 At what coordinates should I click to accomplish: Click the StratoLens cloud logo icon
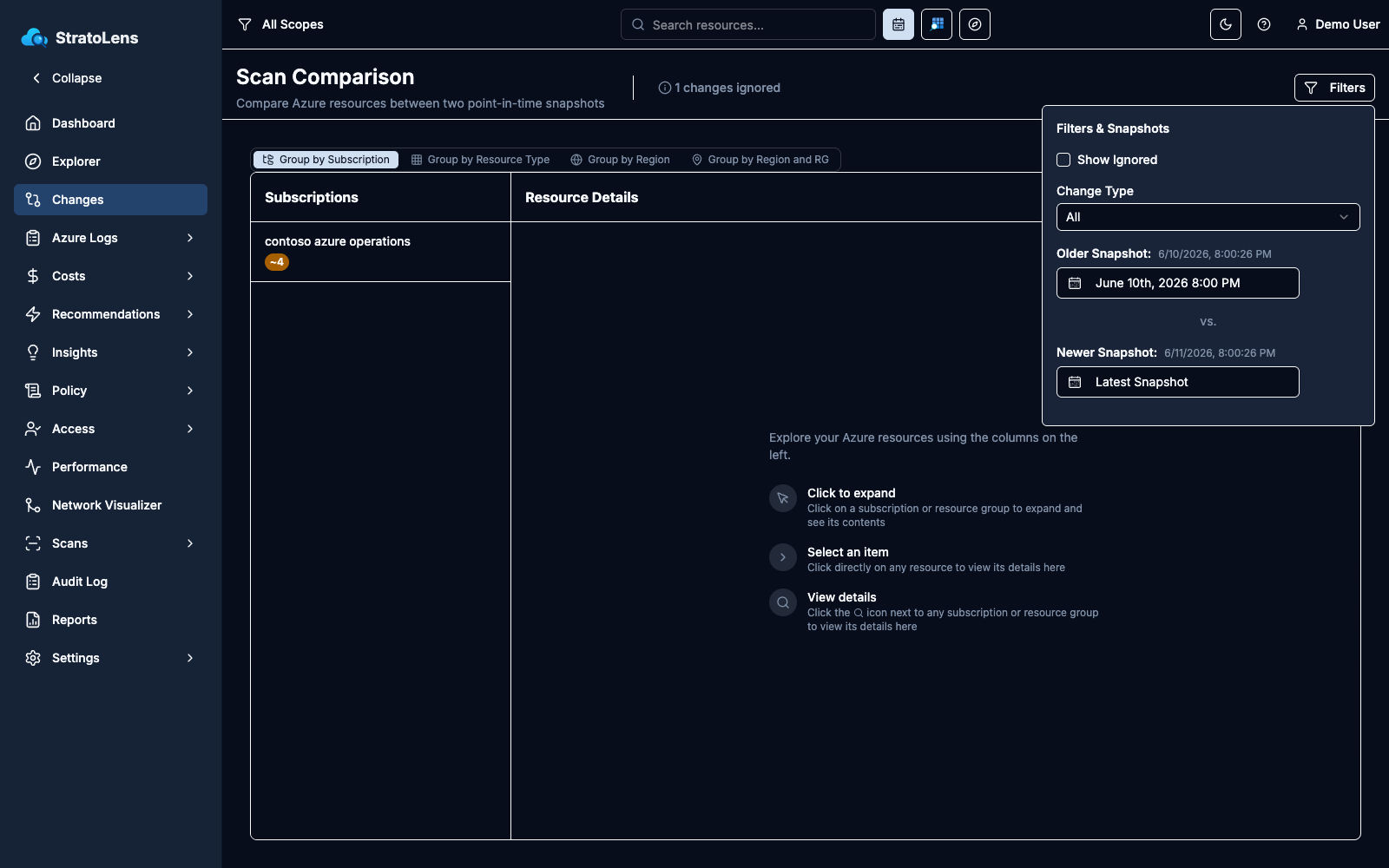click(34, 37)
